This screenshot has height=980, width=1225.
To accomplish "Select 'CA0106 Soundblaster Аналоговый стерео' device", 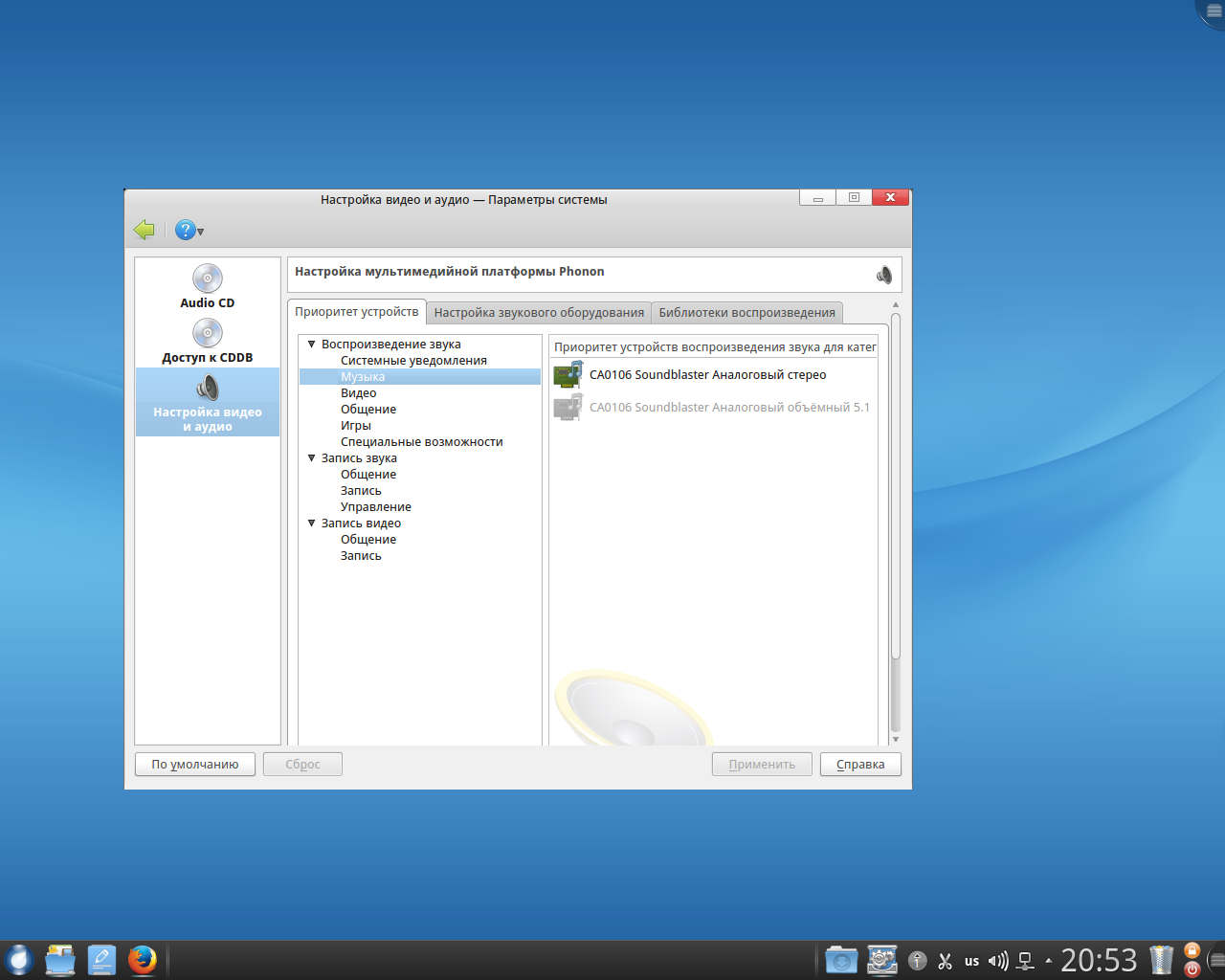I will 707,375.
